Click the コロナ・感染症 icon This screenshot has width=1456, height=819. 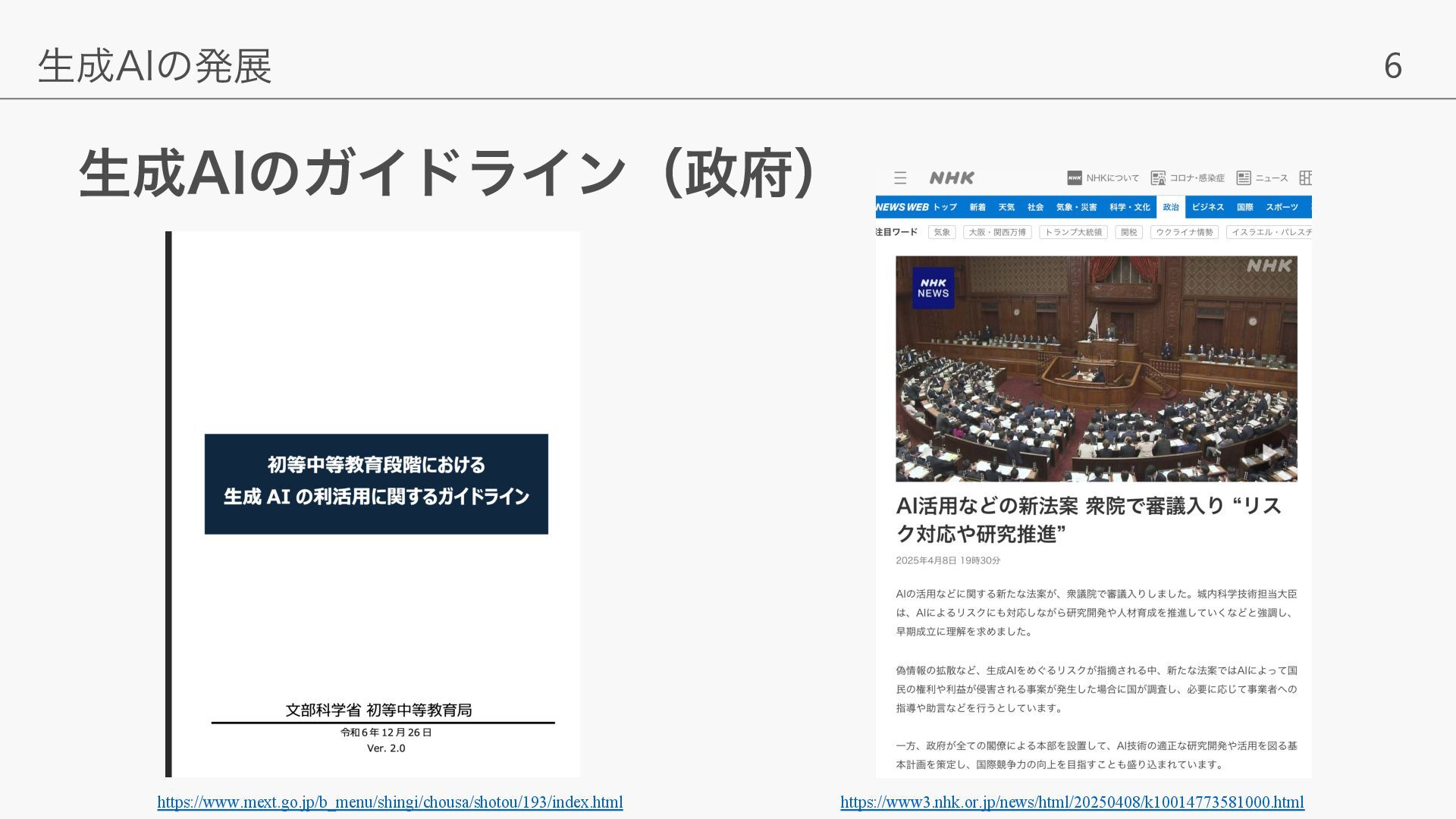point(1158,178)
